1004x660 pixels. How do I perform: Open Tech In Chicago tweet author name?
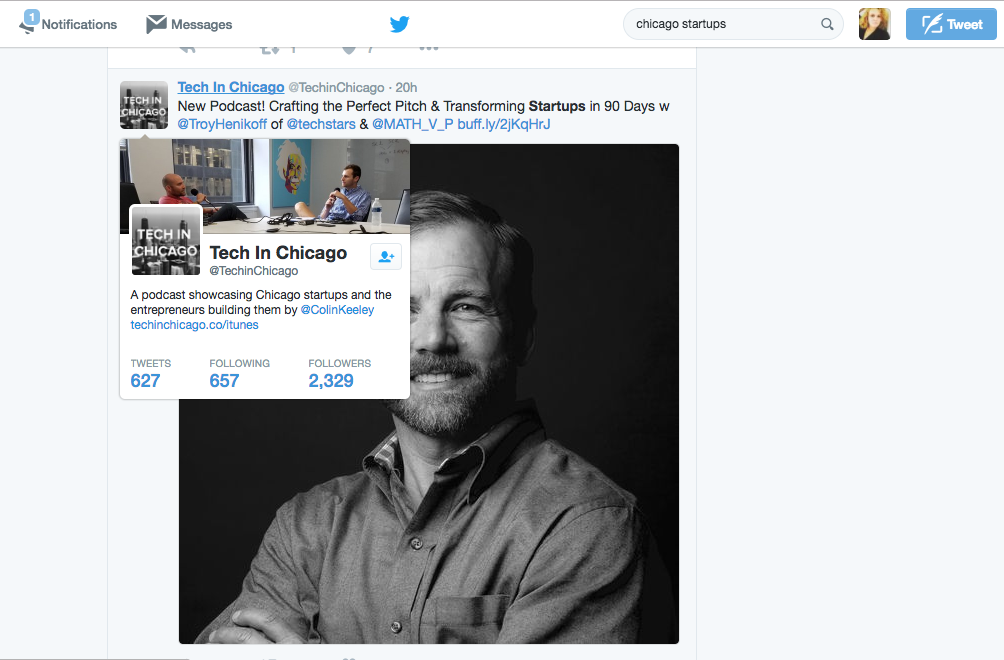[231, 87]
